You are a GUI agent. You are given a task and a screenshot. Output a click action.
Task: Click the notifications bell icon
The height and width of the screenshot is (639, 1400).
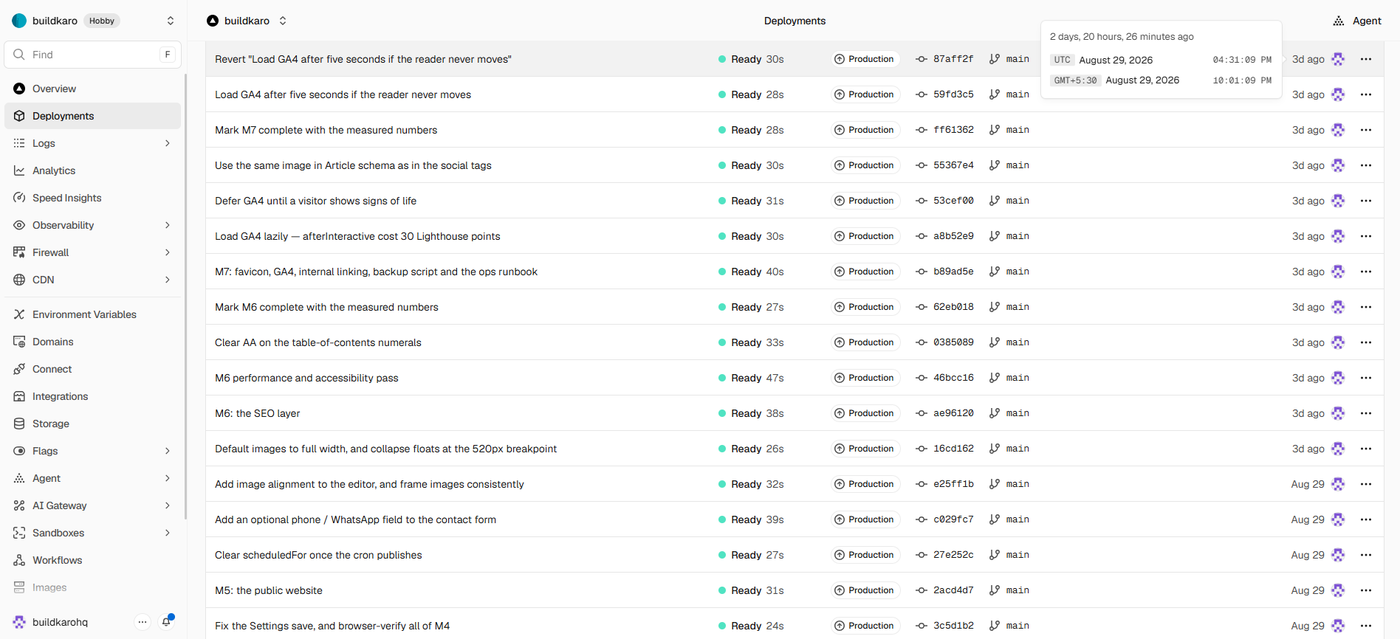tap(167, 622)
